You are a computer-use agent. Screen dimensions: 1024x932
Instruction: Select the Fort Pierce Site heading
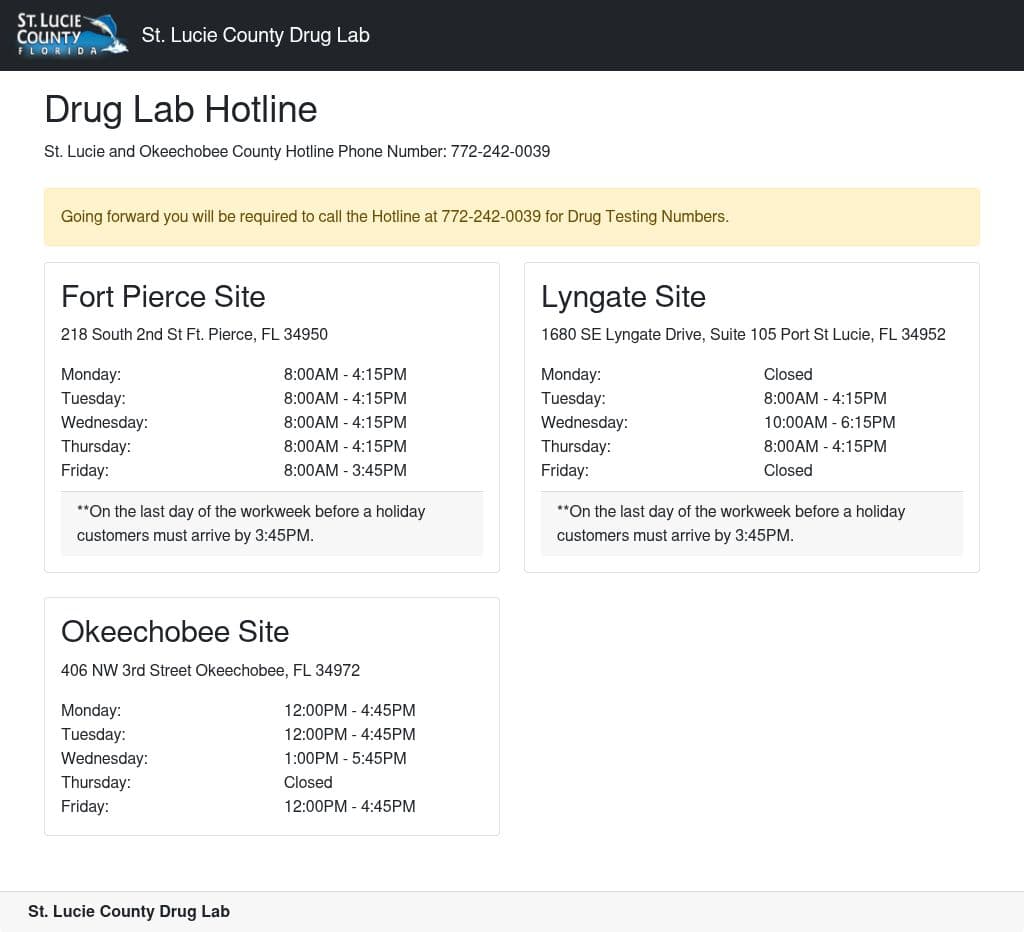163,297
